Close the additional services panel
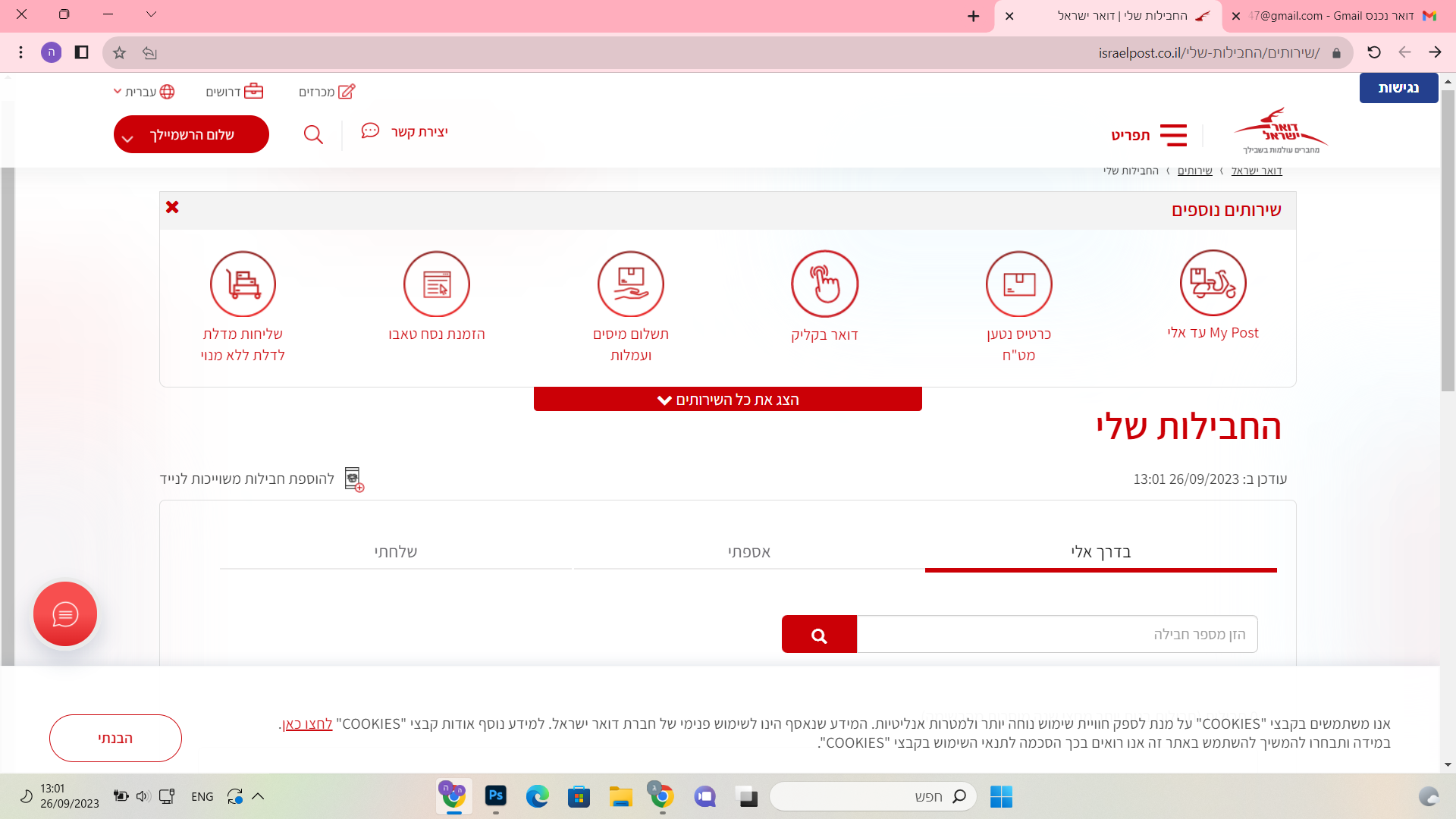Viewport: 1456px width, 819px height. coord(172,207)
